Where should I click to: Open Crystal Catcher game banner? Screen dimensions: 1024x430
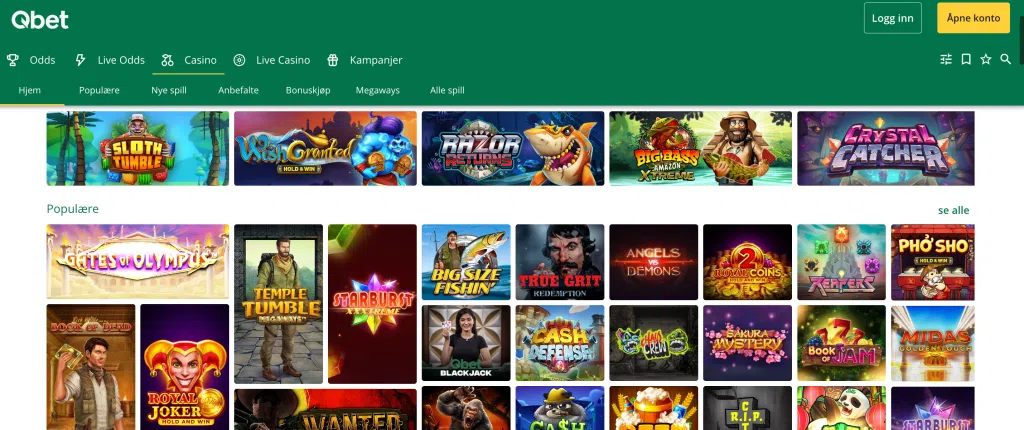886,148
